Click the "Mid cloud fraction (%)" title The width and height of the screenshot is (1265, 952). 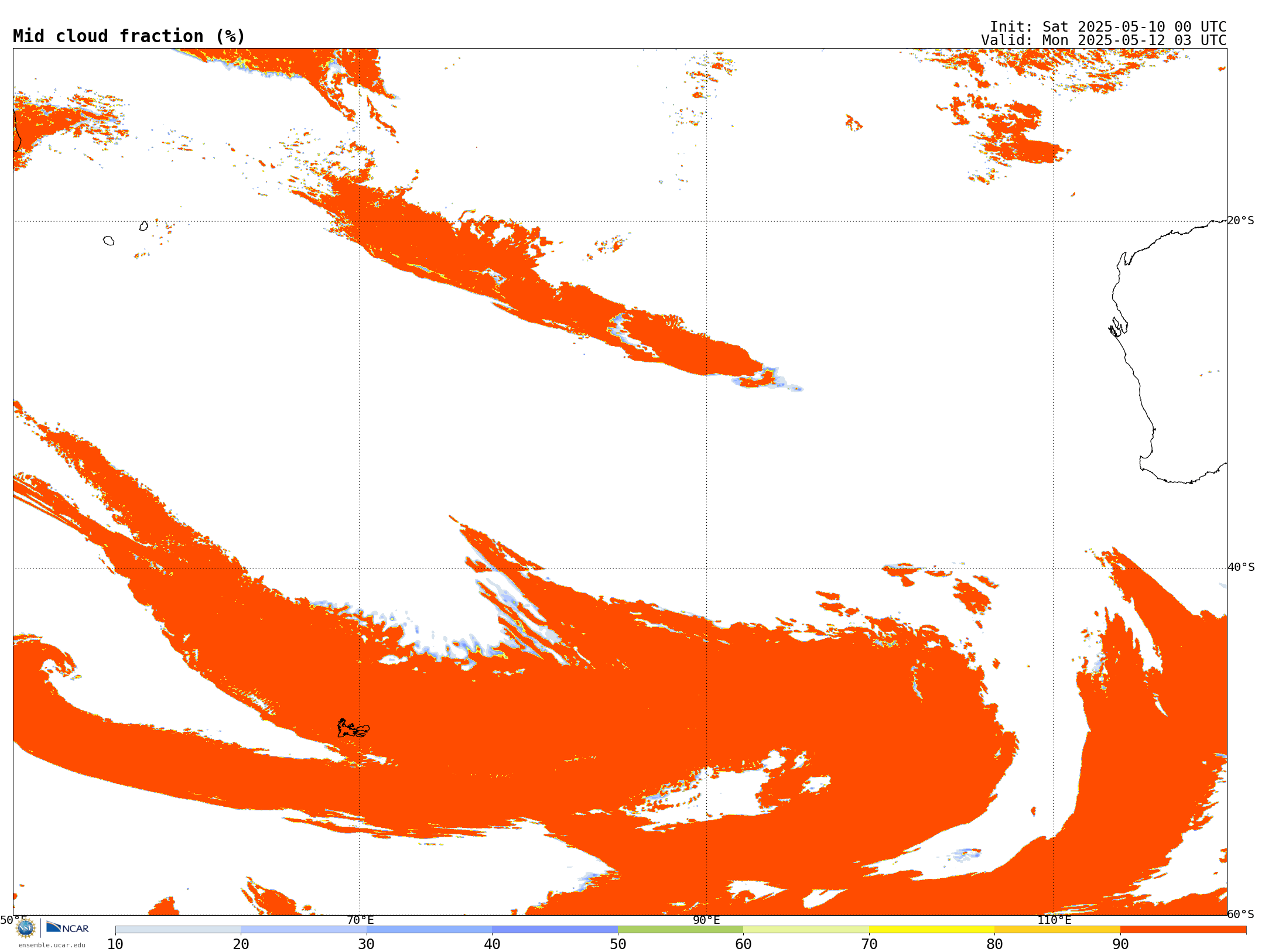pyautogui.click(x=129, y=36)
